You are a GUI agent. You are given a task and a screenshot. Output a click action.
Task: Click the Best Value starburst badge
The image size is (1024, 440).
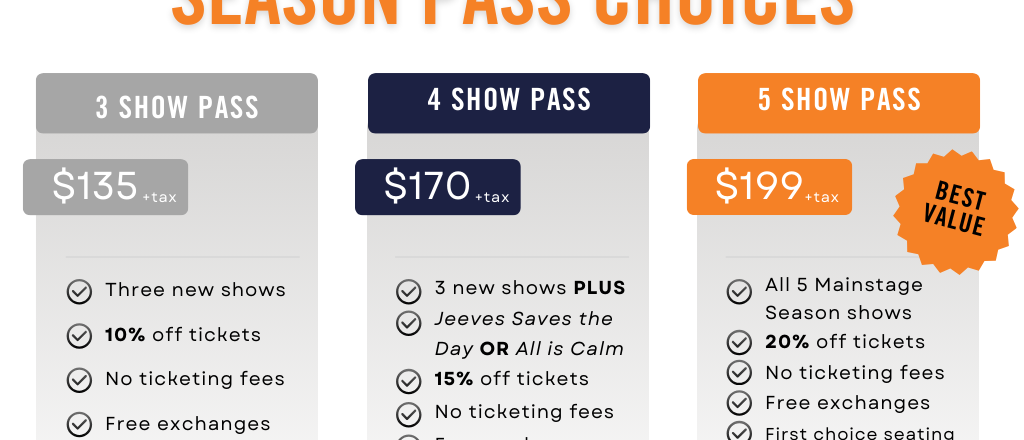coord(955,211)
